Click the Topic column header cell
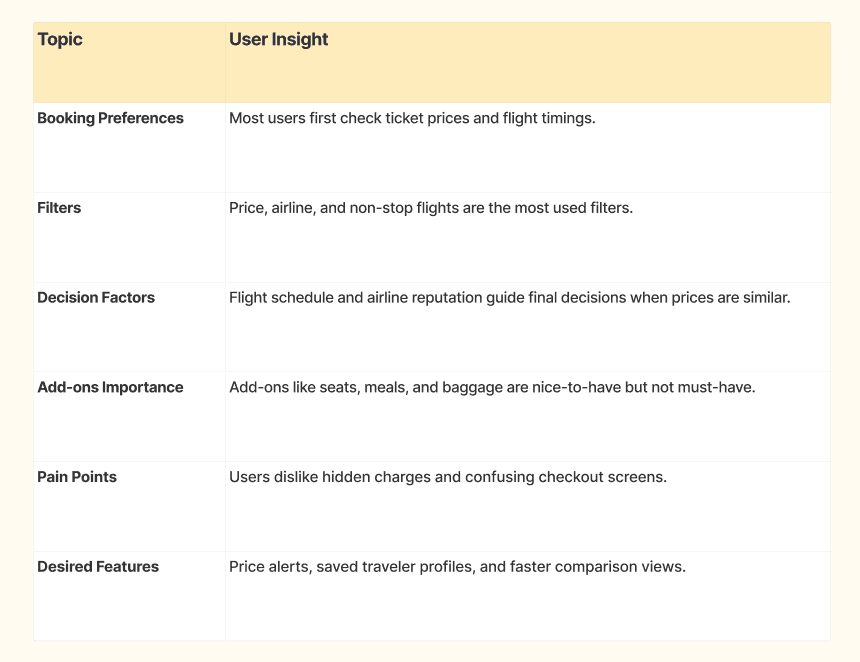This screenshot has height=662, width=860. click(60, 40)
